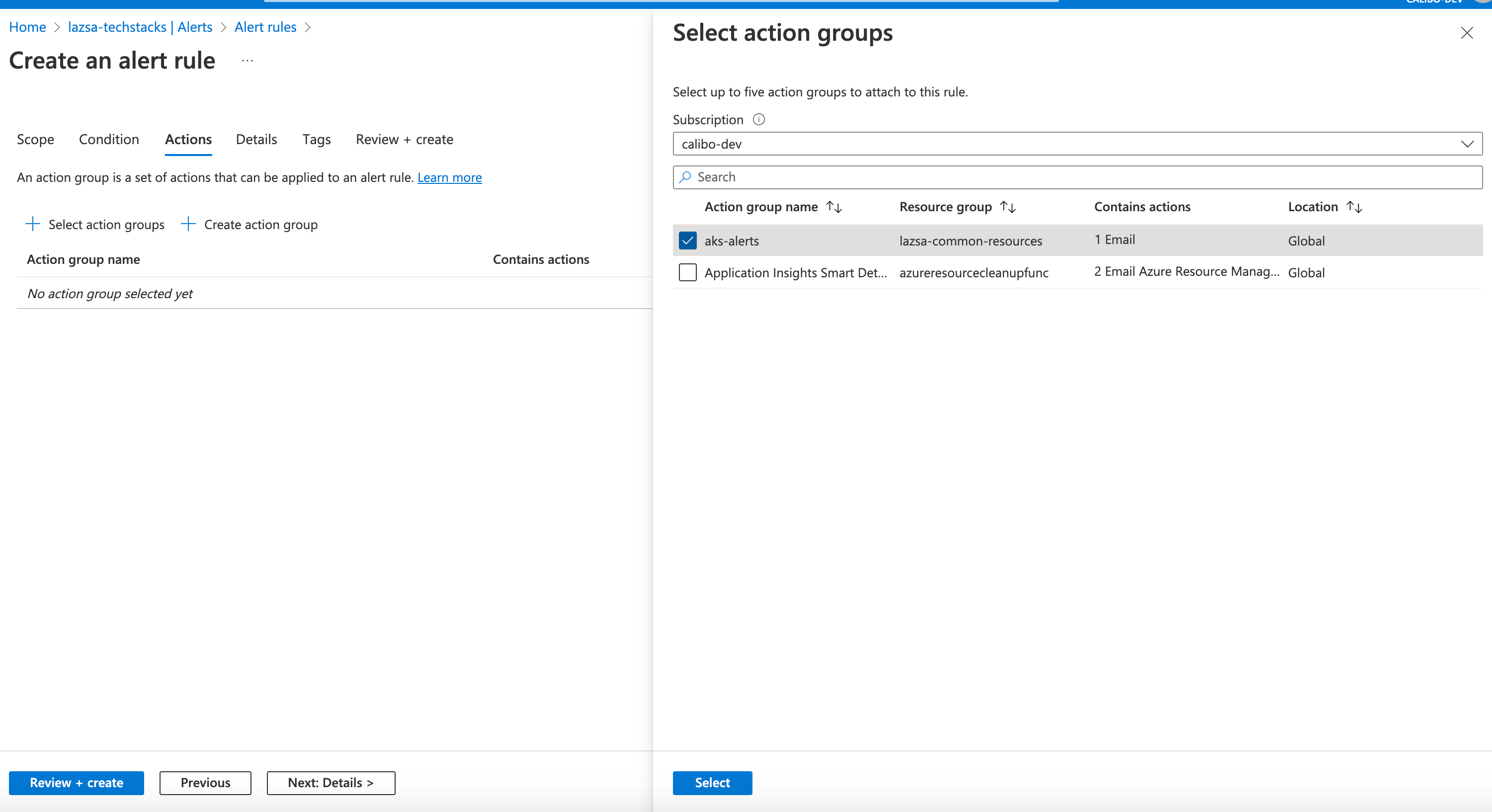Click the search magnifier icon
This screenshot has height=812, width=1492.
(686, 177)
